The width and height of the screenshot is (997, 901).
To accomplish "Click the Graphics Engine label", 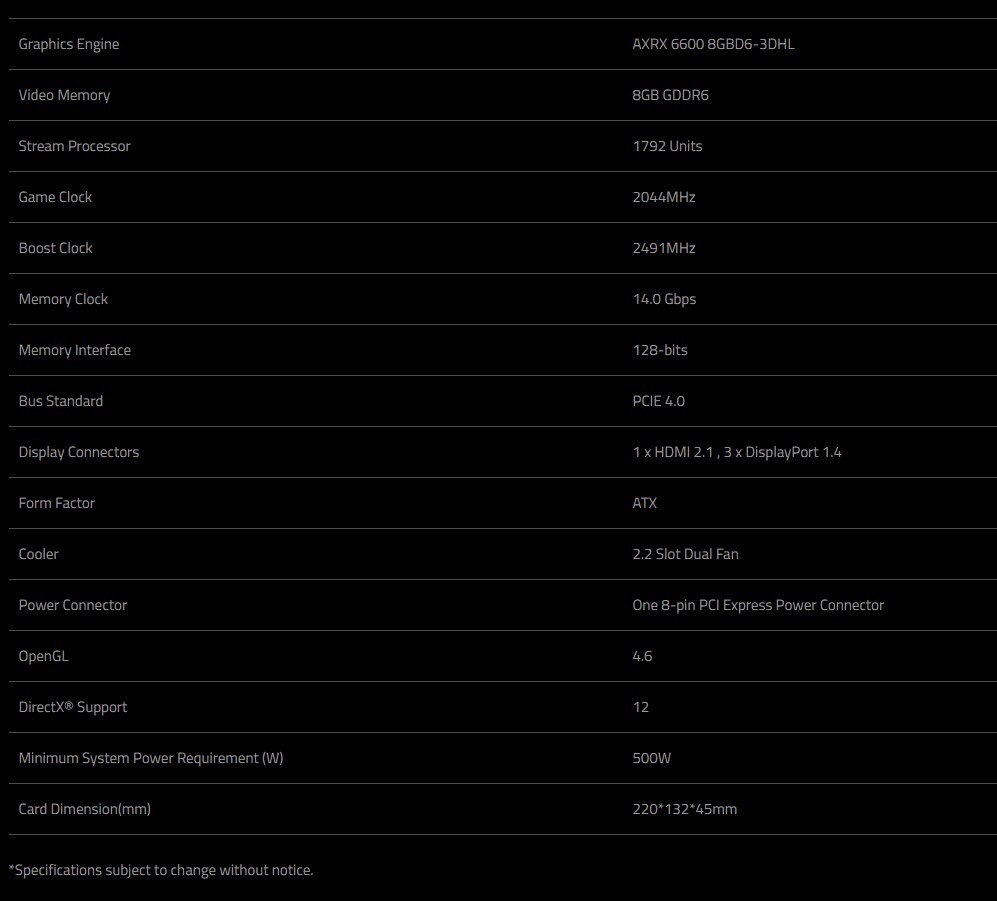I will click(x=69, y=44).
